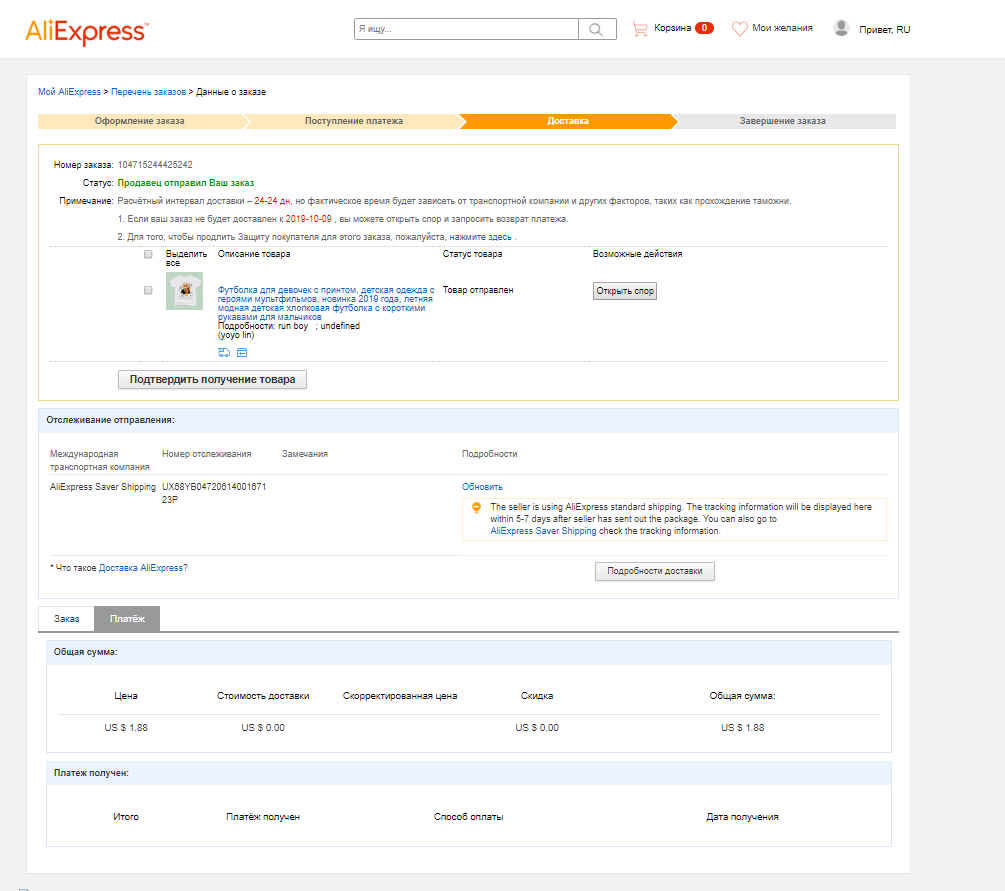
Task: Click tracking number UX68YB04720614001671
Action: point(214,493)
